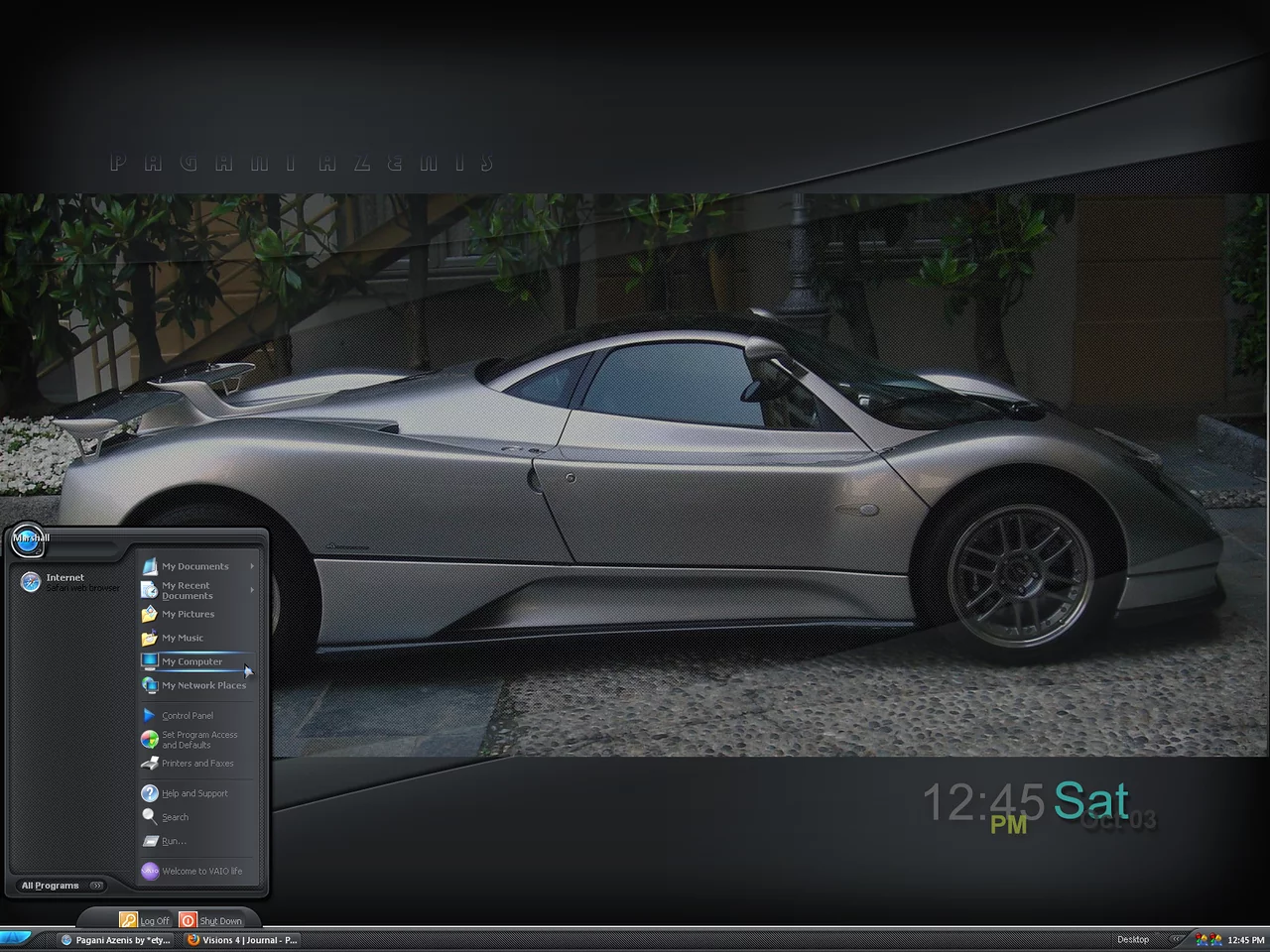
Task: Switch to the Pagani Azenis taskbar window
Action: 115,940
